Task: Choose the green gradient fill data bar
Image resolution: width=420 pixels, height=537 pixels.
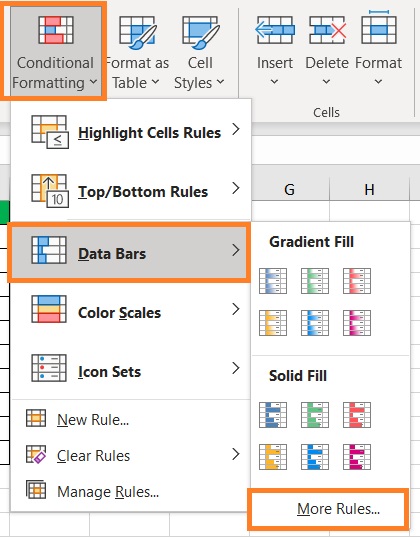Action: 315,281
